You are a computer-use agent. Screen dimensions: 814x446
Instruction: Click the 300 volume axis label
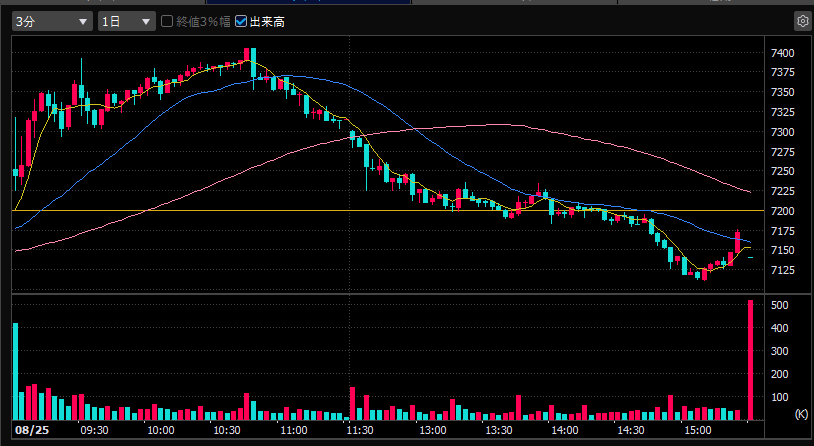(780, 351)
